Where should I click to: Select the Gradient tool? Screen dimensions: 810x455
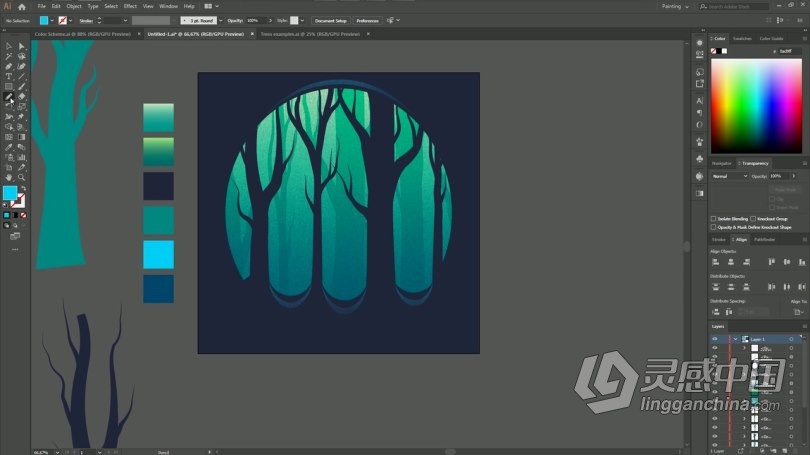21,137
